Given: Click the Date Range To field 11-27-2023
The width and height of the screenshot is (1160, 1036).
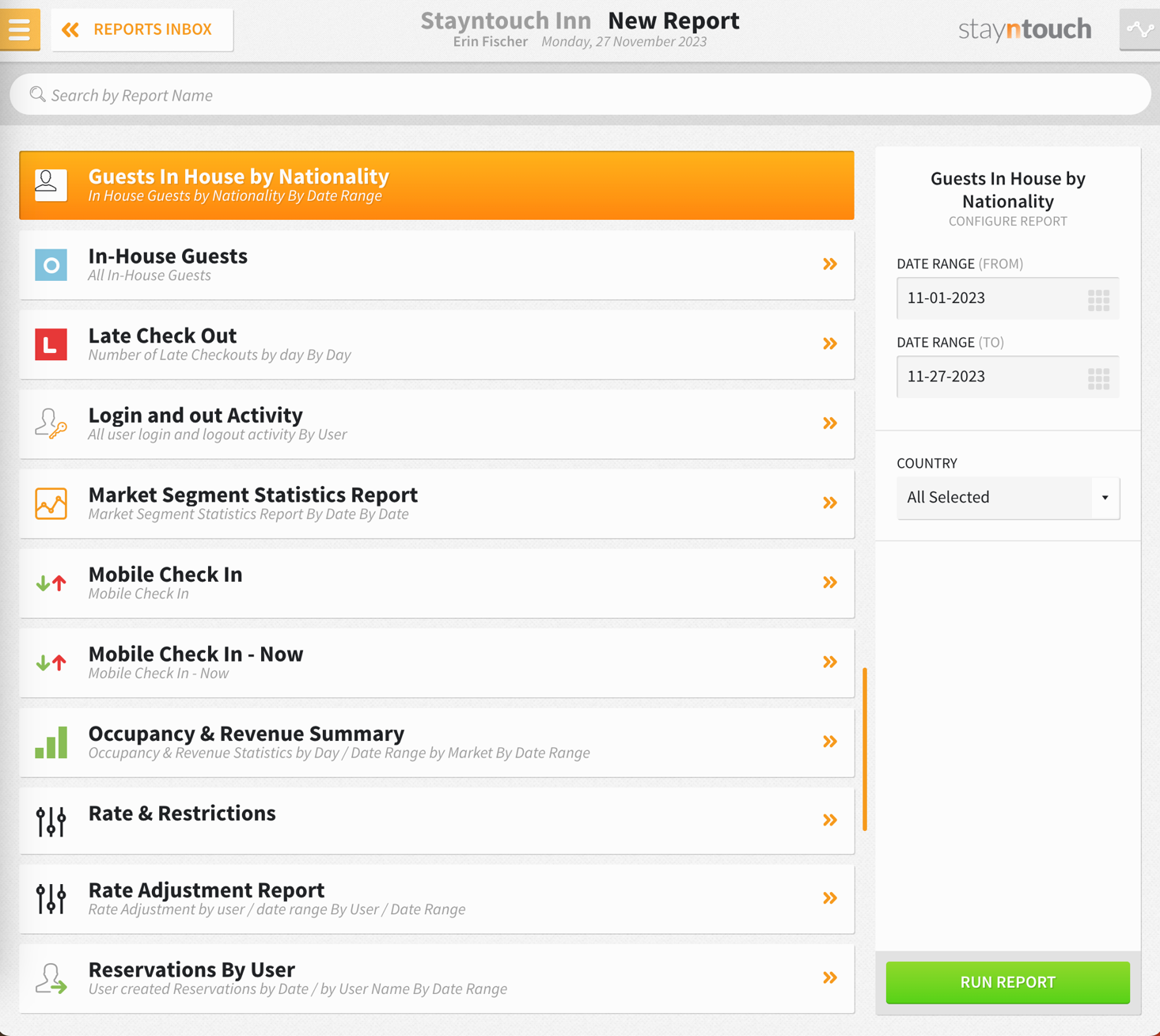Looking at the screenshot, I should coord(1007,377).
